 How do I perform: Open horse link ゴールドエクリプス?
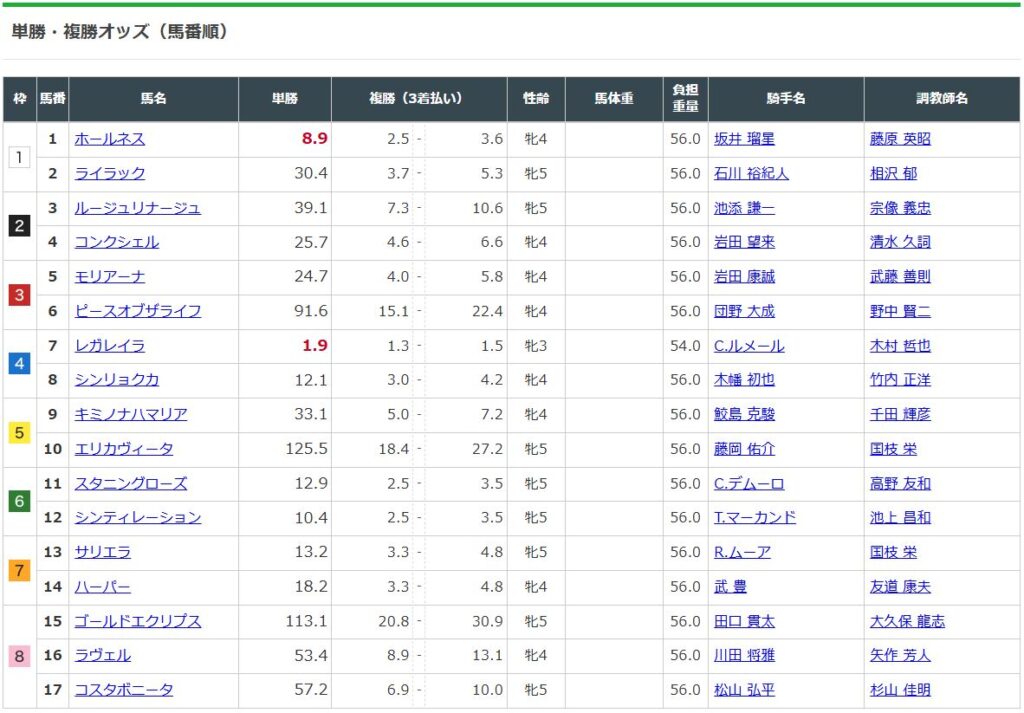click(138, 622)
